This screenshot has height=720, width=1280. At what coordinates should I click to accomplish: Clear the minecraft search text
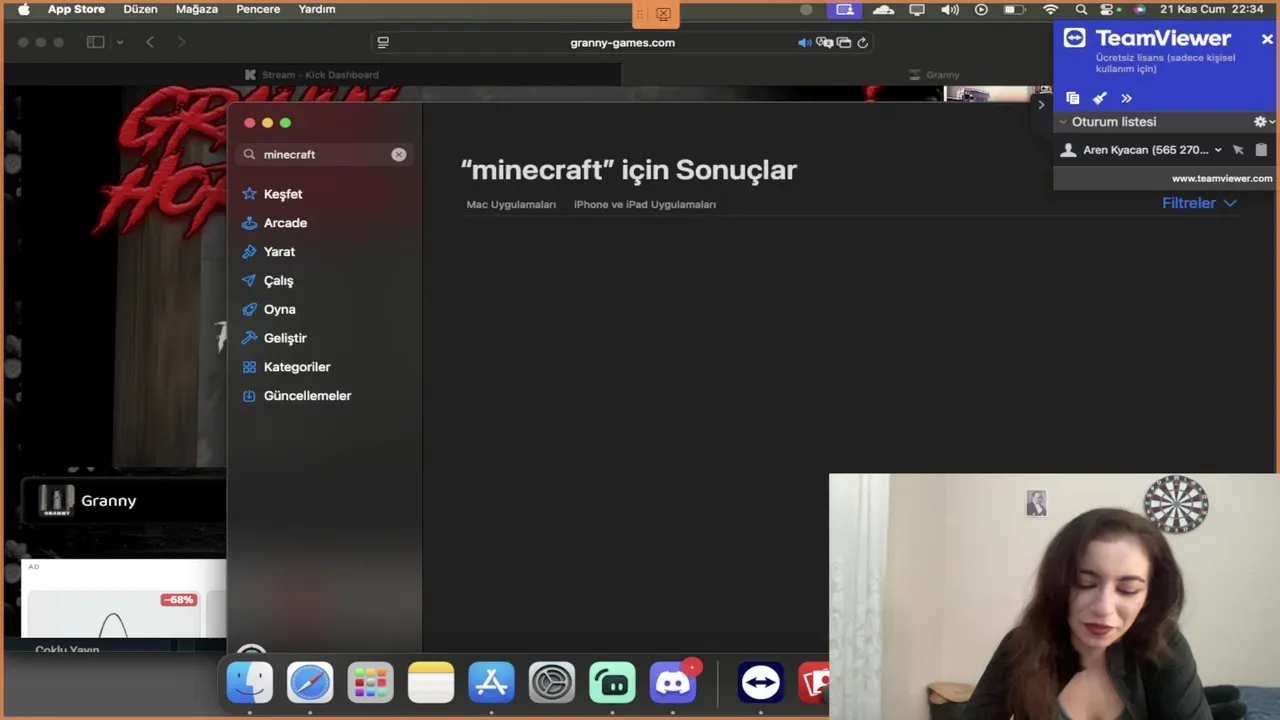coord(399,154)
